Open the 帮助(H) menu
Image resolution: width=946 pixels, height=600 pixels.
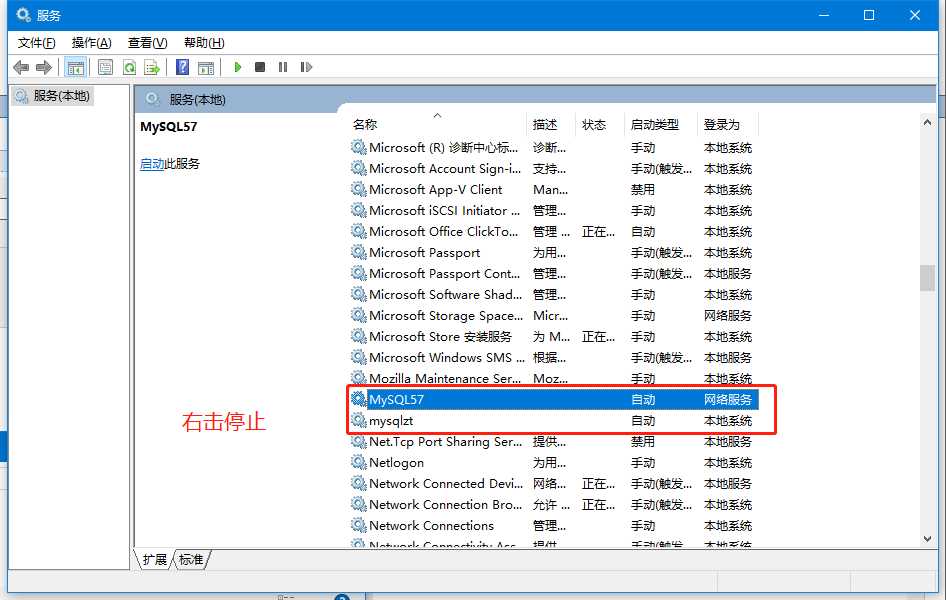[204, 43]
